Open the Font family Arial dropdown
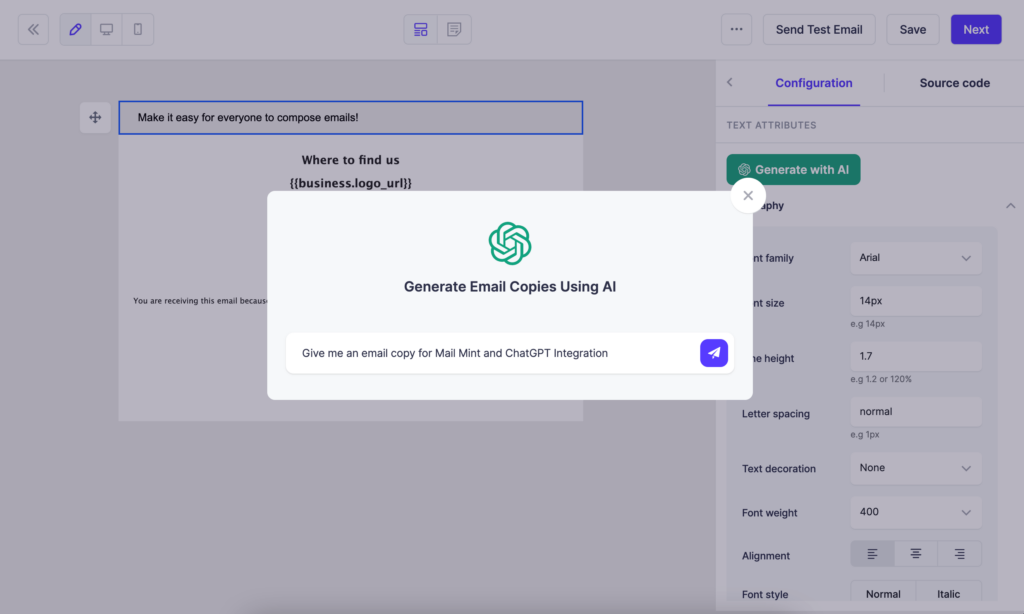1024x614 pixels. (916, 258)
